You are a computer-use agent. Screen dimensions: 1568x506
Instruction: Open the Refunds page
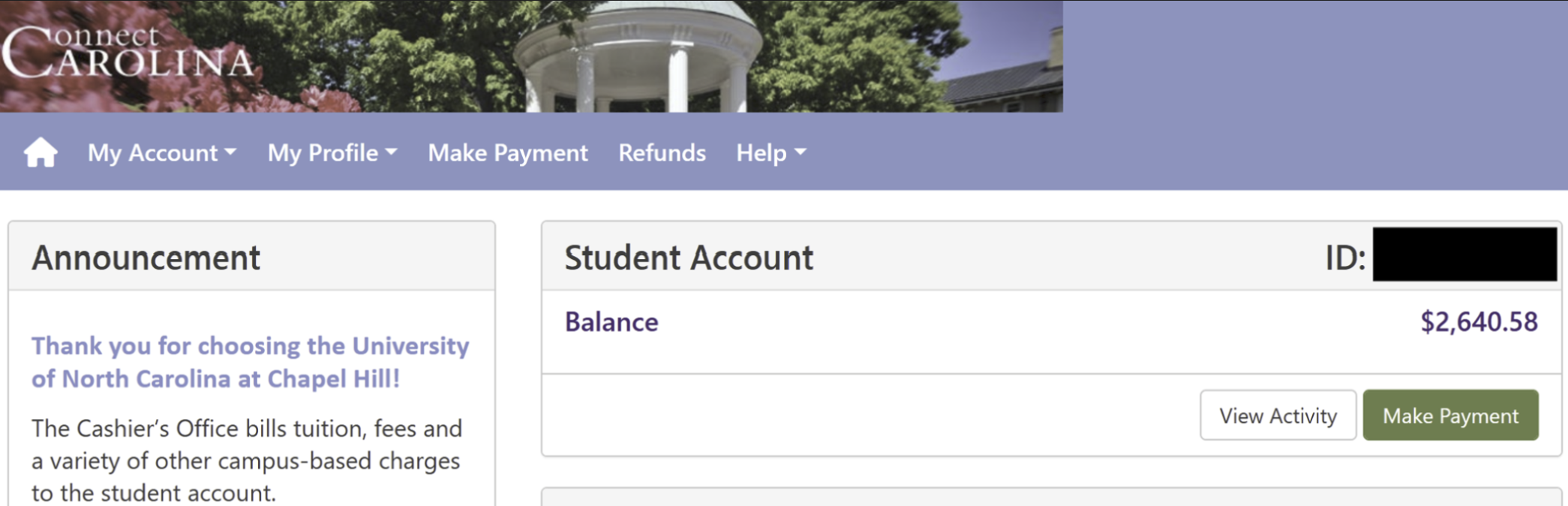pos(662,152)
